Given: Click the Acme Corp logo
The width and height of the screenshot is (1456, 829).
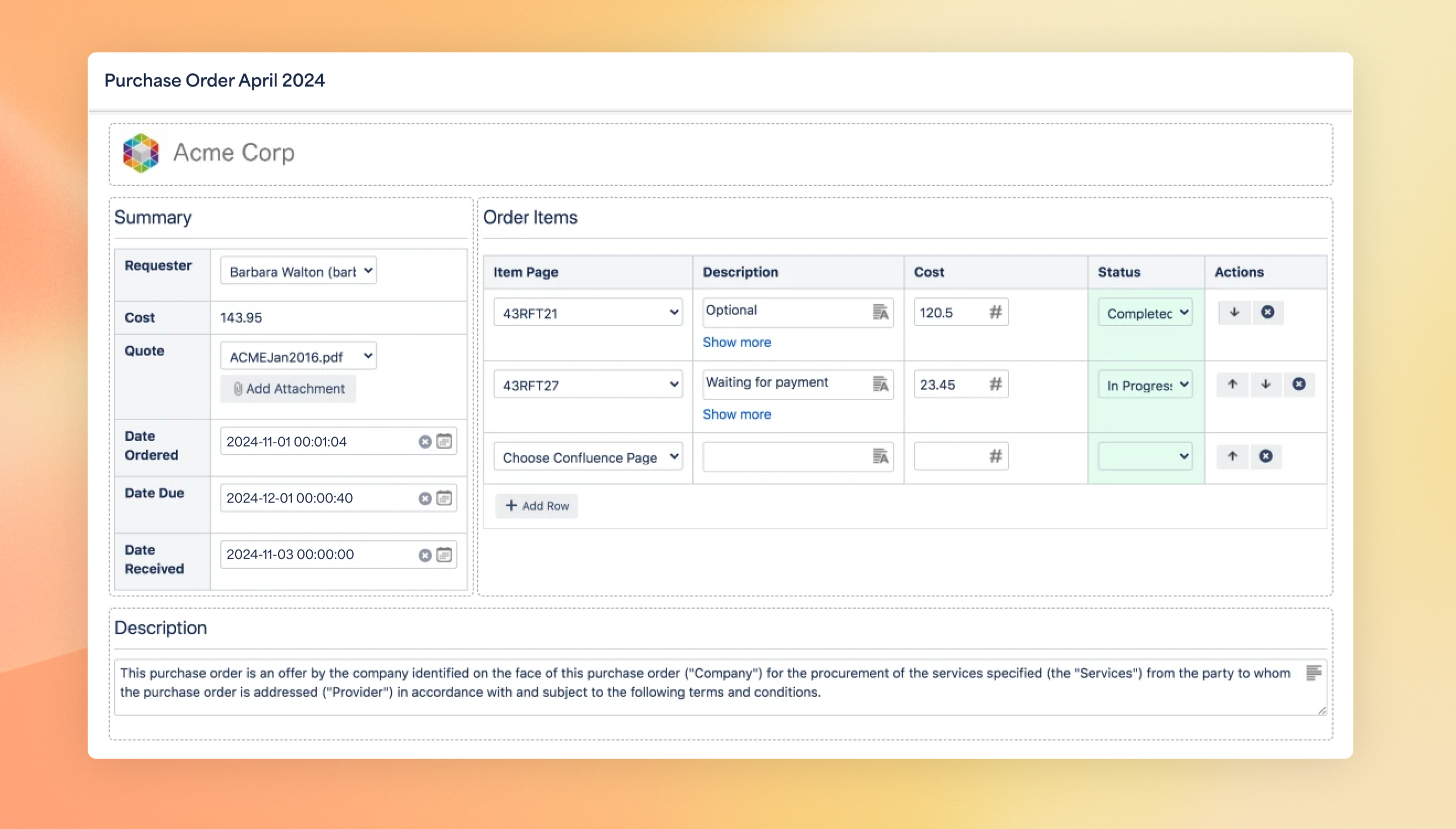Looking at the screenshot, I should click(x=141, y=152).
